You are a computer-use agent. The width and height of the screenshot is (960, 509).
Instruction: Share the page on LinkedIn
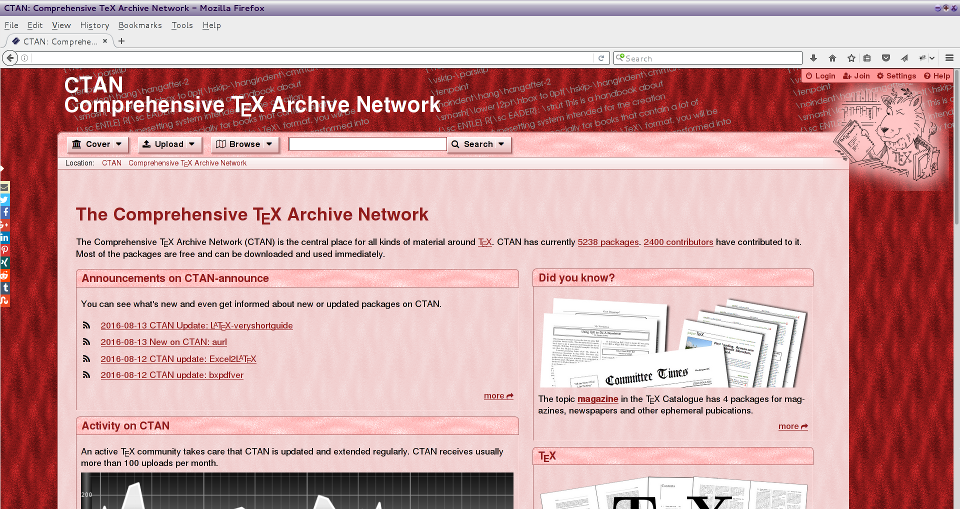[4, 238]
